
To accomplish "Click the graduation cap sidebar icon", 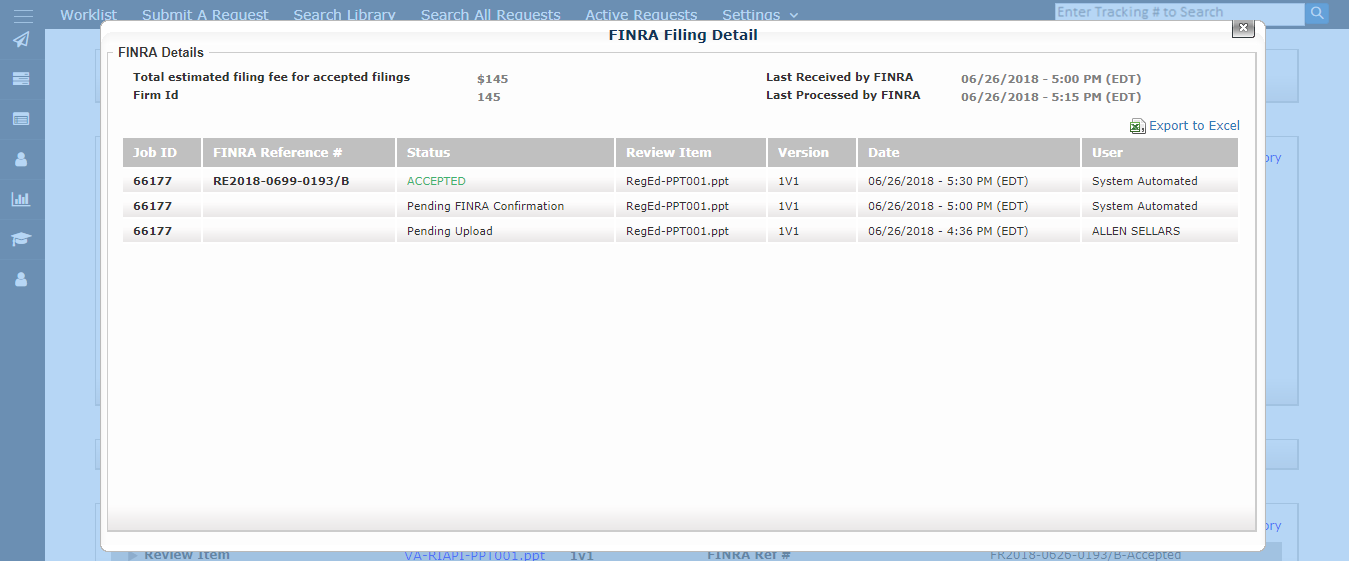I will click(21, 239).
